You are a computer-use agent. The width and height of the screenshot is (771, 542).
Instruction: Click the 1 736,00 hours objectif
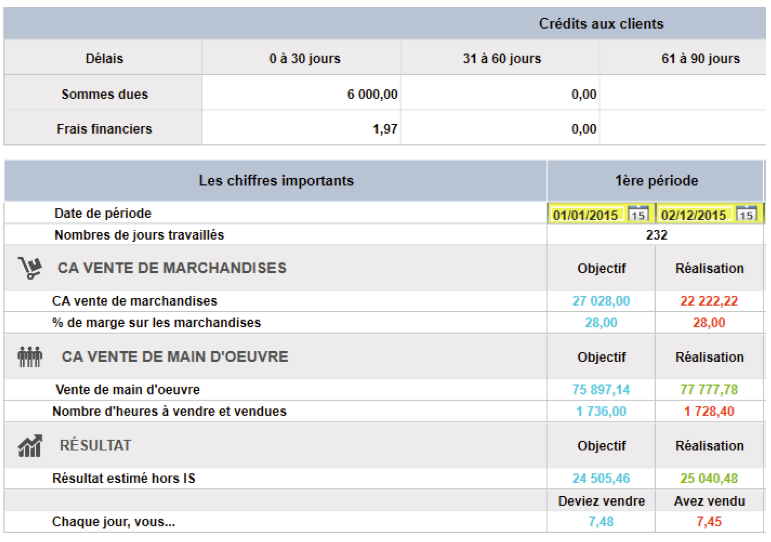click(x=601, y=411)
